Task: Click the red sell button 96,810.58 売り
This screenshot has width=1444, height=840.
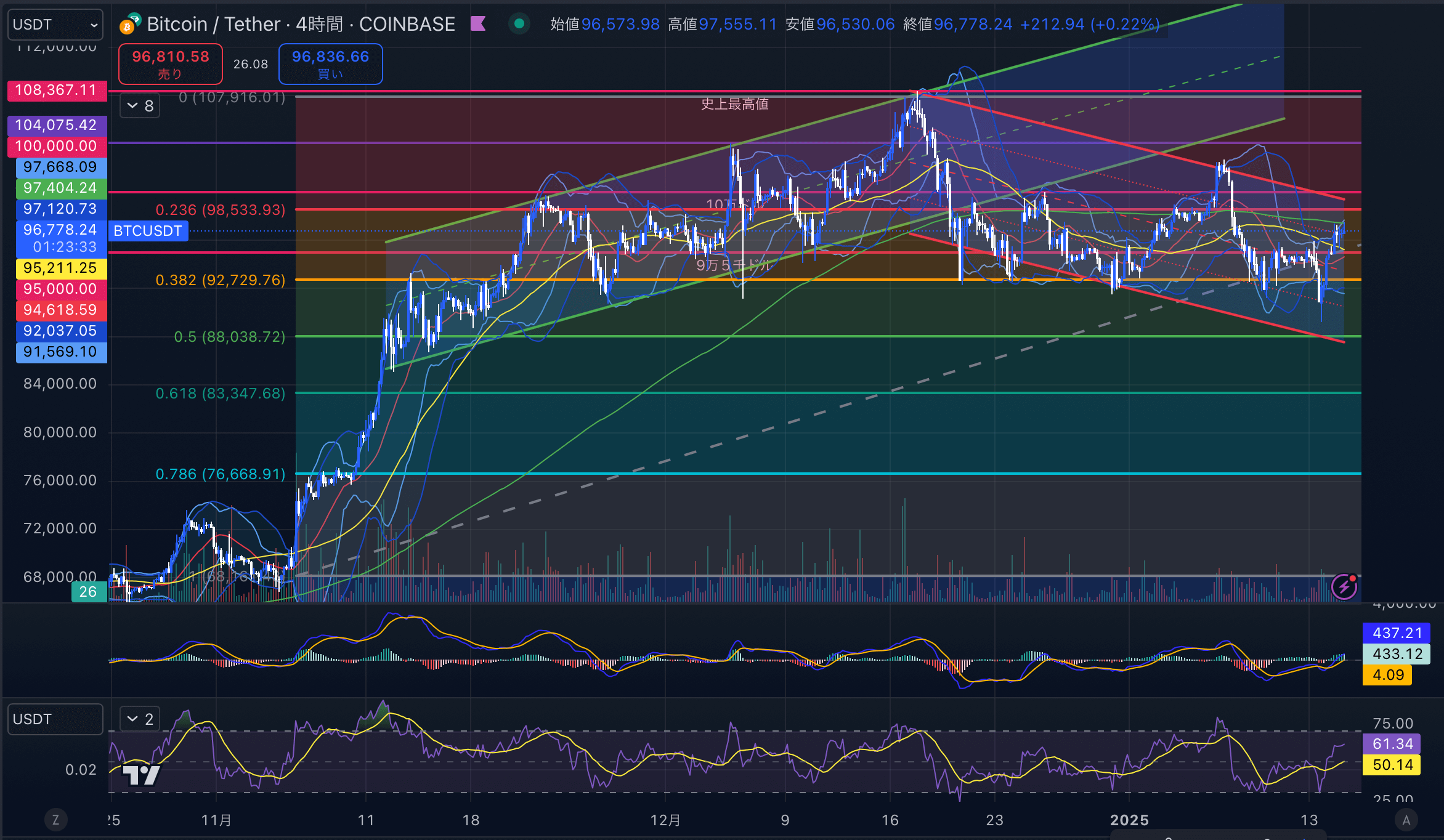Action: coord(170,64)
